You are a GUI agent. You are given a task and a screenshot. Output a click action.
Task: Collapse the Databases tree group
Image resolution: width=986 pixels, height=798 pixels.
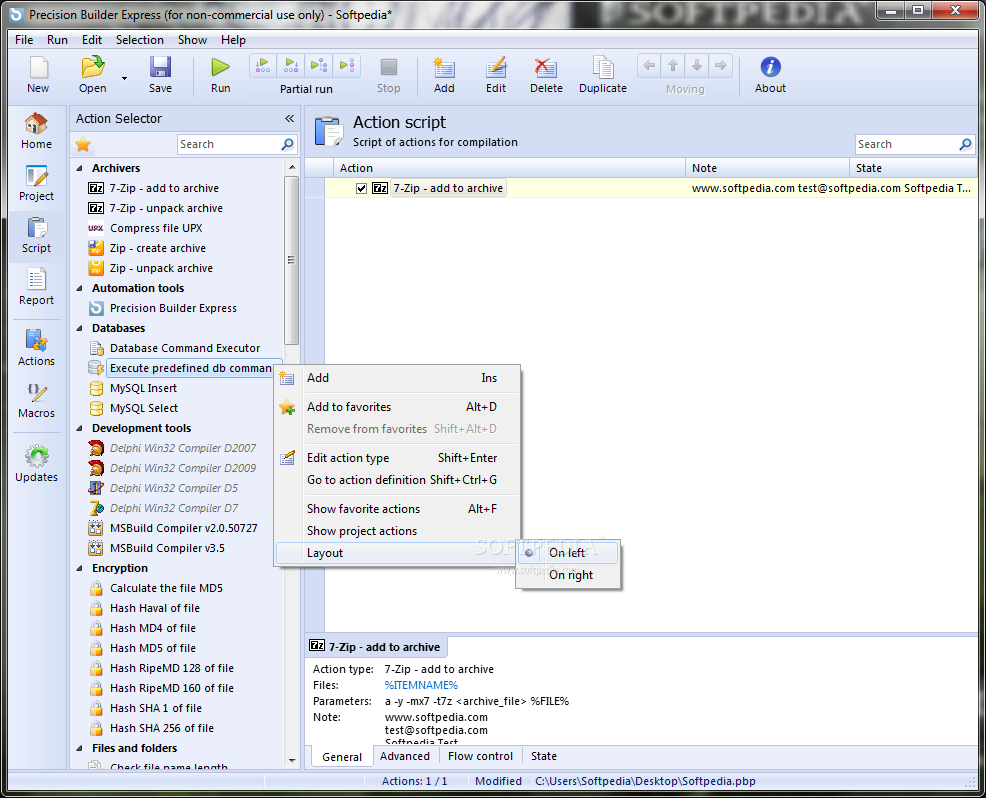click(x=80, y=328)
